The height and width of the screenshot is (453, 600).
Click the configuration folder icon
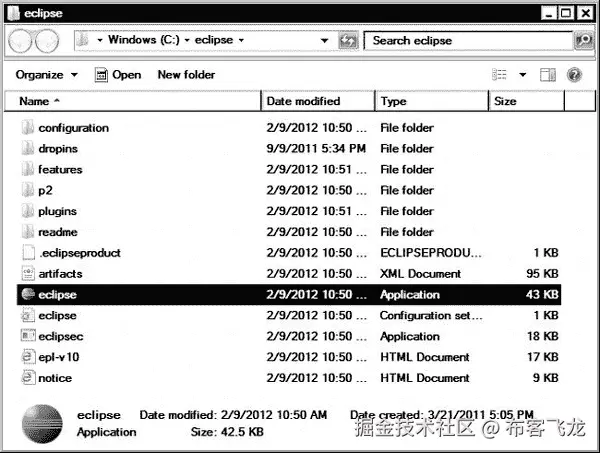28,127
